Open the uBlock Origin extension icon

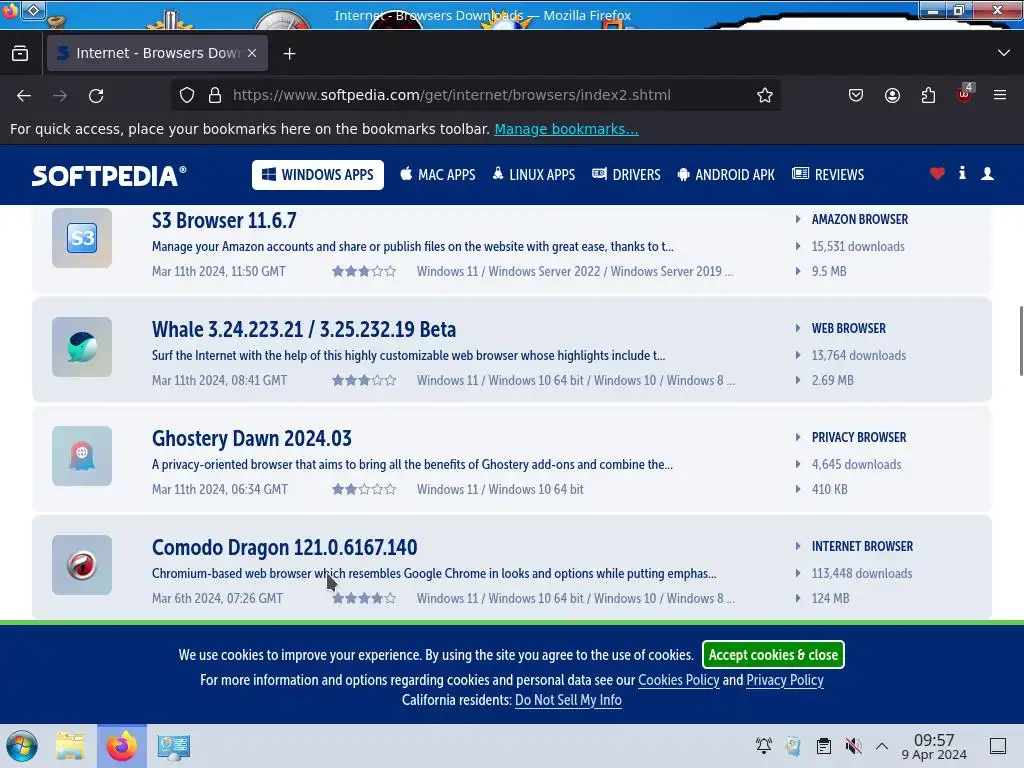tap(965, 94)
